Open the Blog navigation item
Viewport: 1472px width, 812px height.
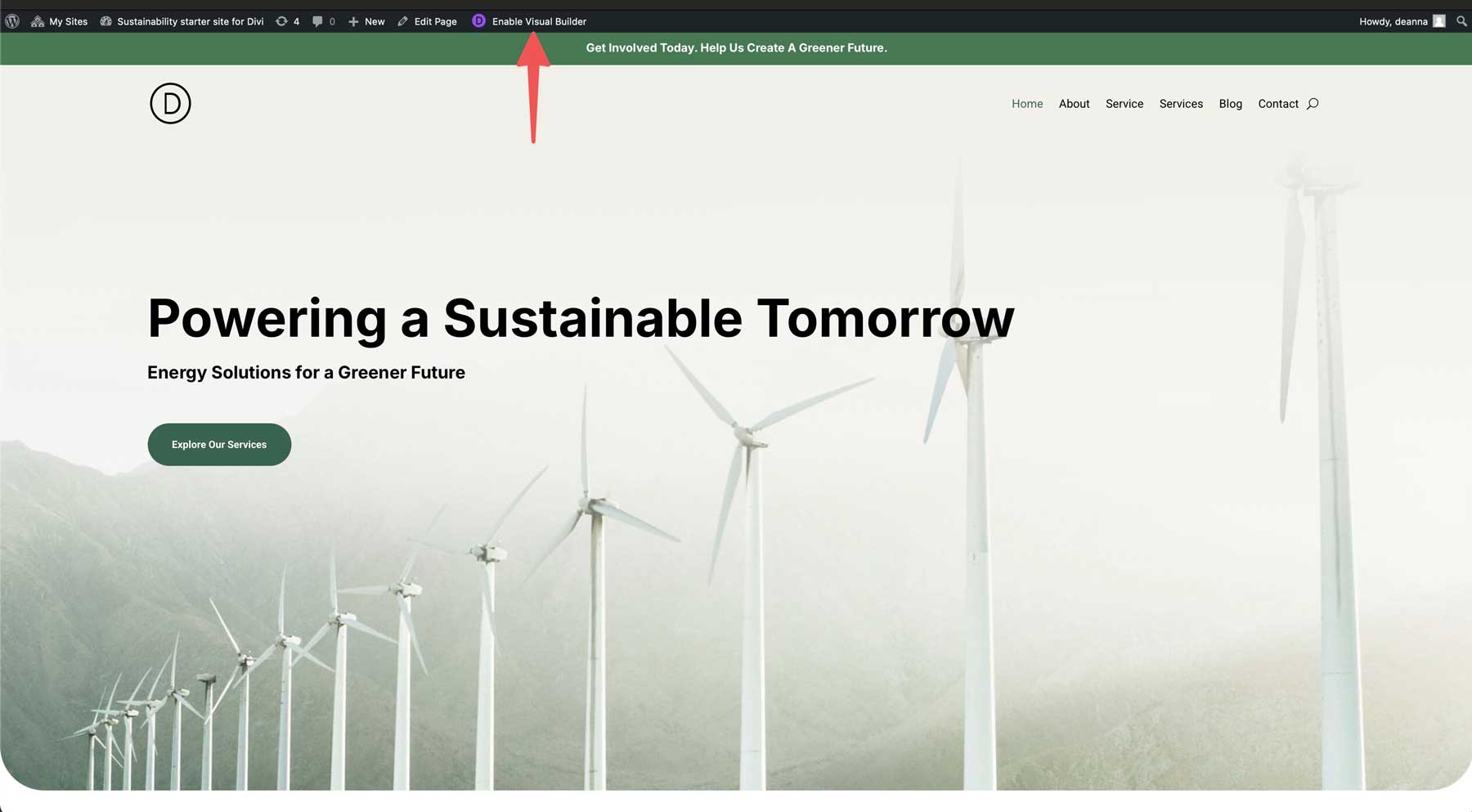point(1230,104)
